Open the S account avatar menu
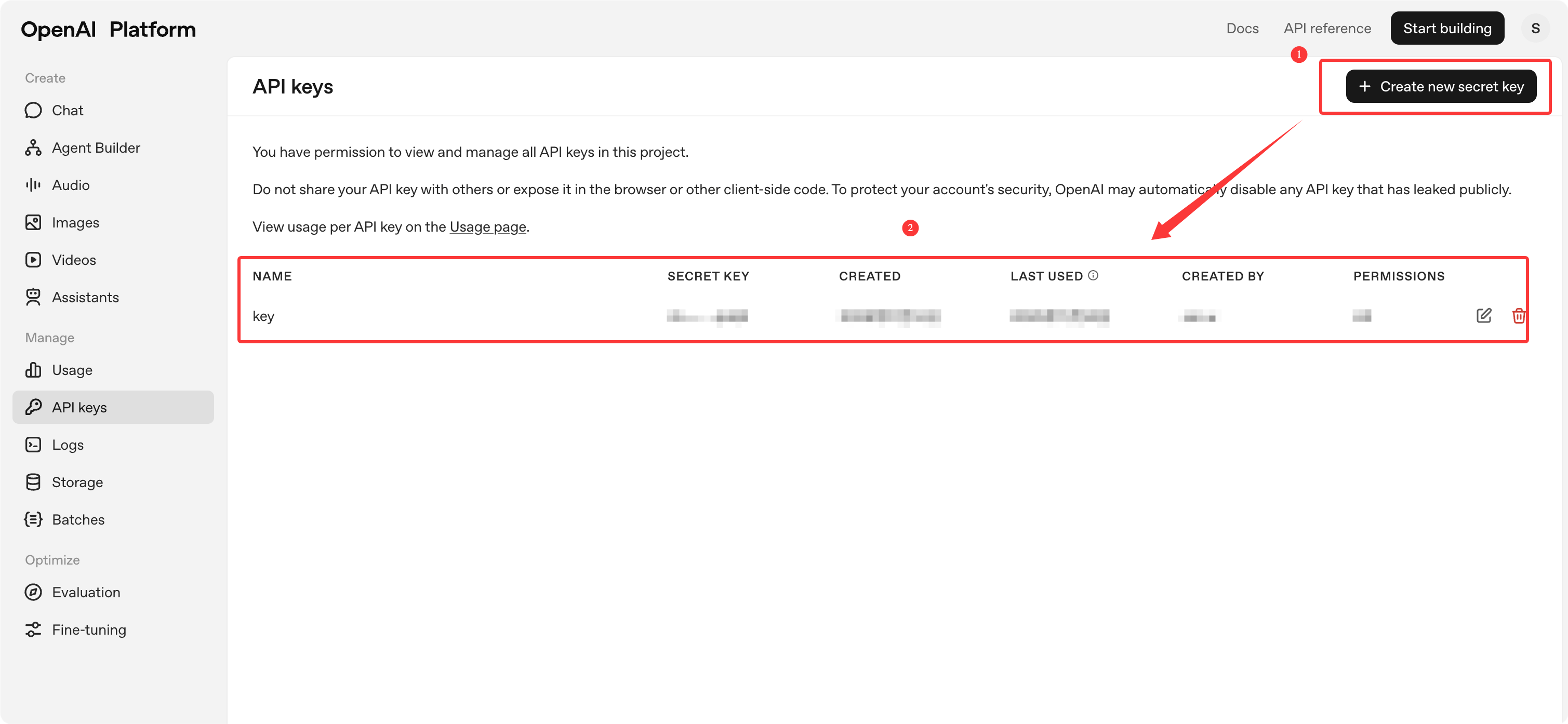The image size is (1568, 724). pyautogui.click(x=1535, y=28)
